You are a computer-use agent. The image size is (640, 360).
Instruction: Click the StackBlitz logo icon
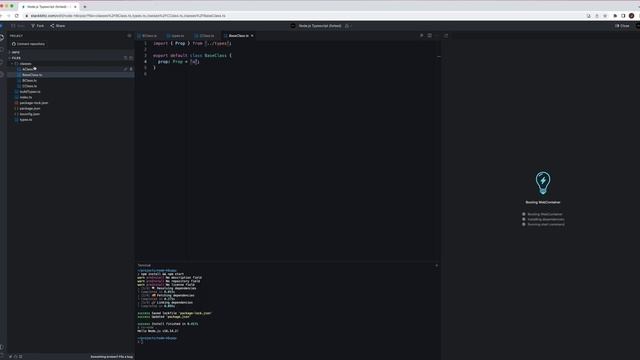coord(2,26)
